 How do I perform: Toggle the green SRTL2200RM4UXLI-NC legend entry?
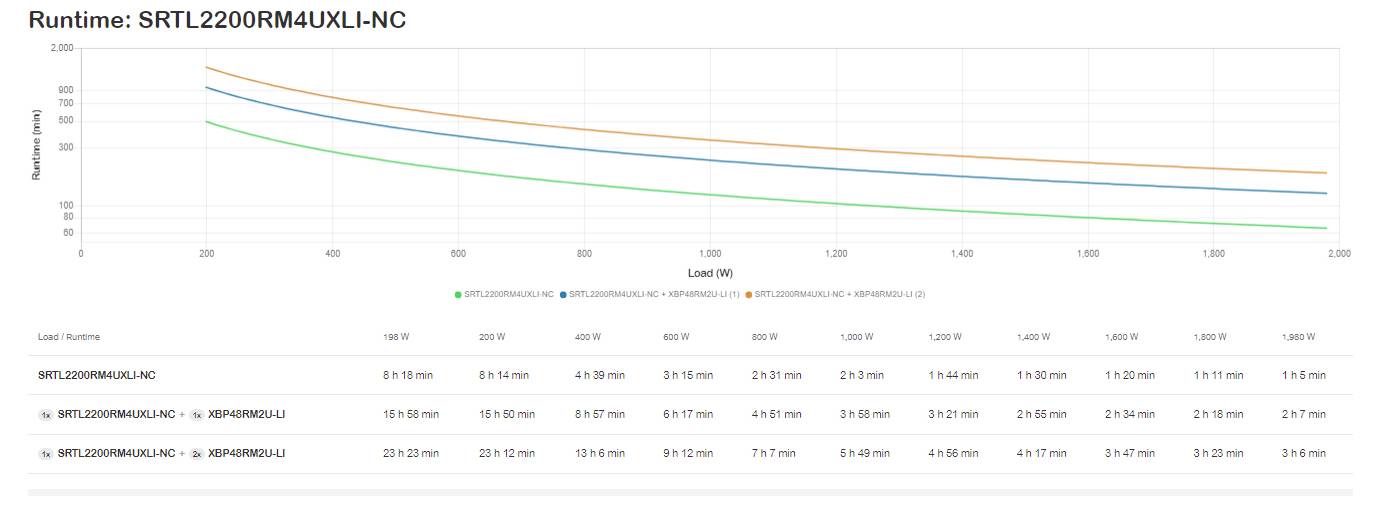504,294
